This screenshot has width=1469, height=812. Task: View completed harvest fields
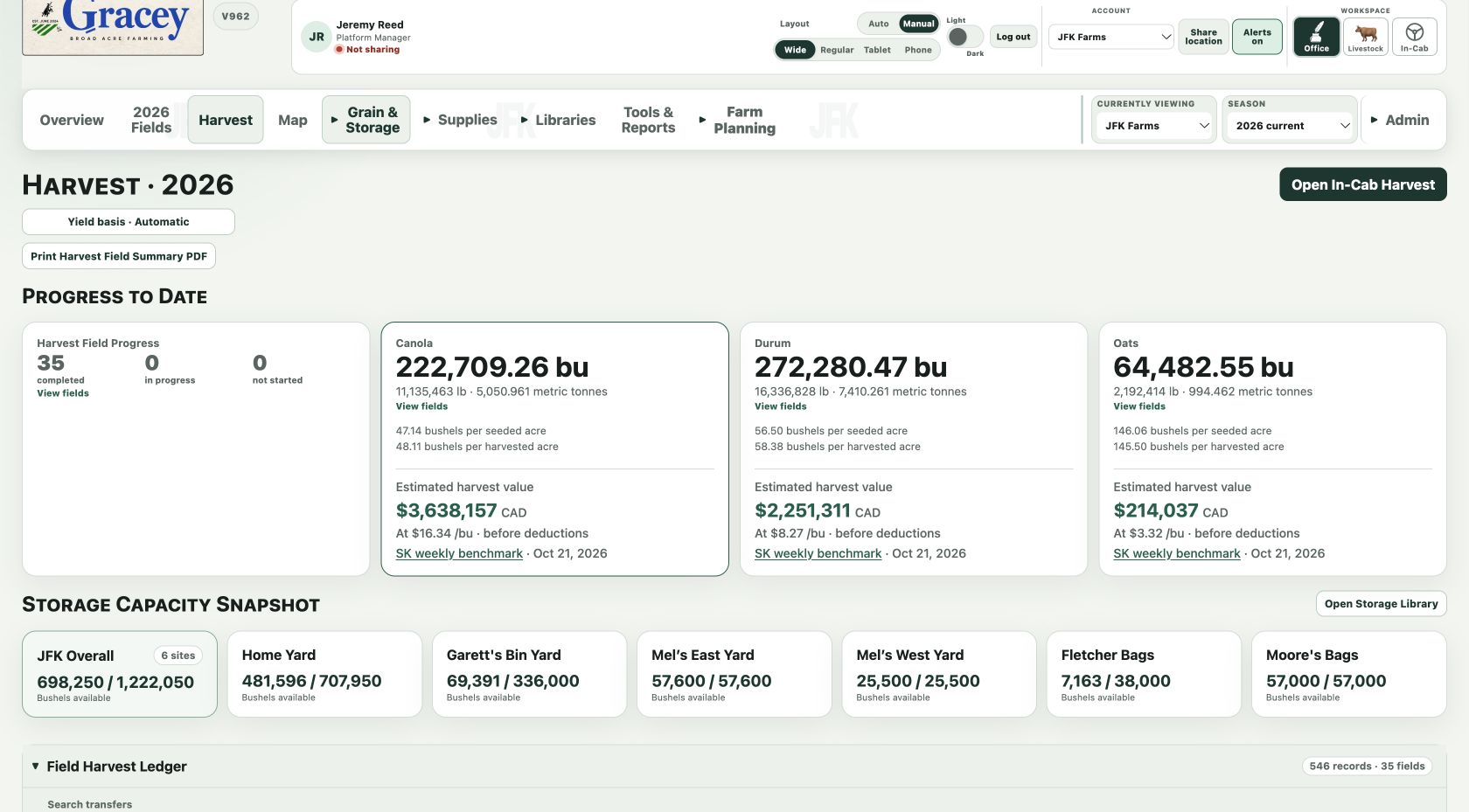click(x=63, y=393)
